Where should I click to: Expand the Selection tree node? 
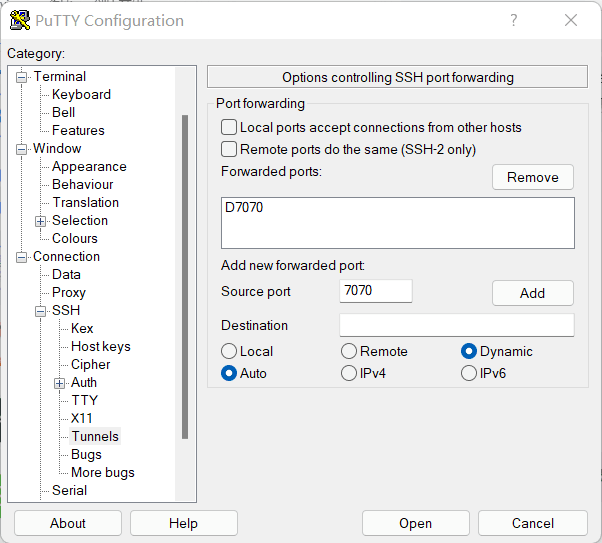pyautogui.click(x=40, y=222)
